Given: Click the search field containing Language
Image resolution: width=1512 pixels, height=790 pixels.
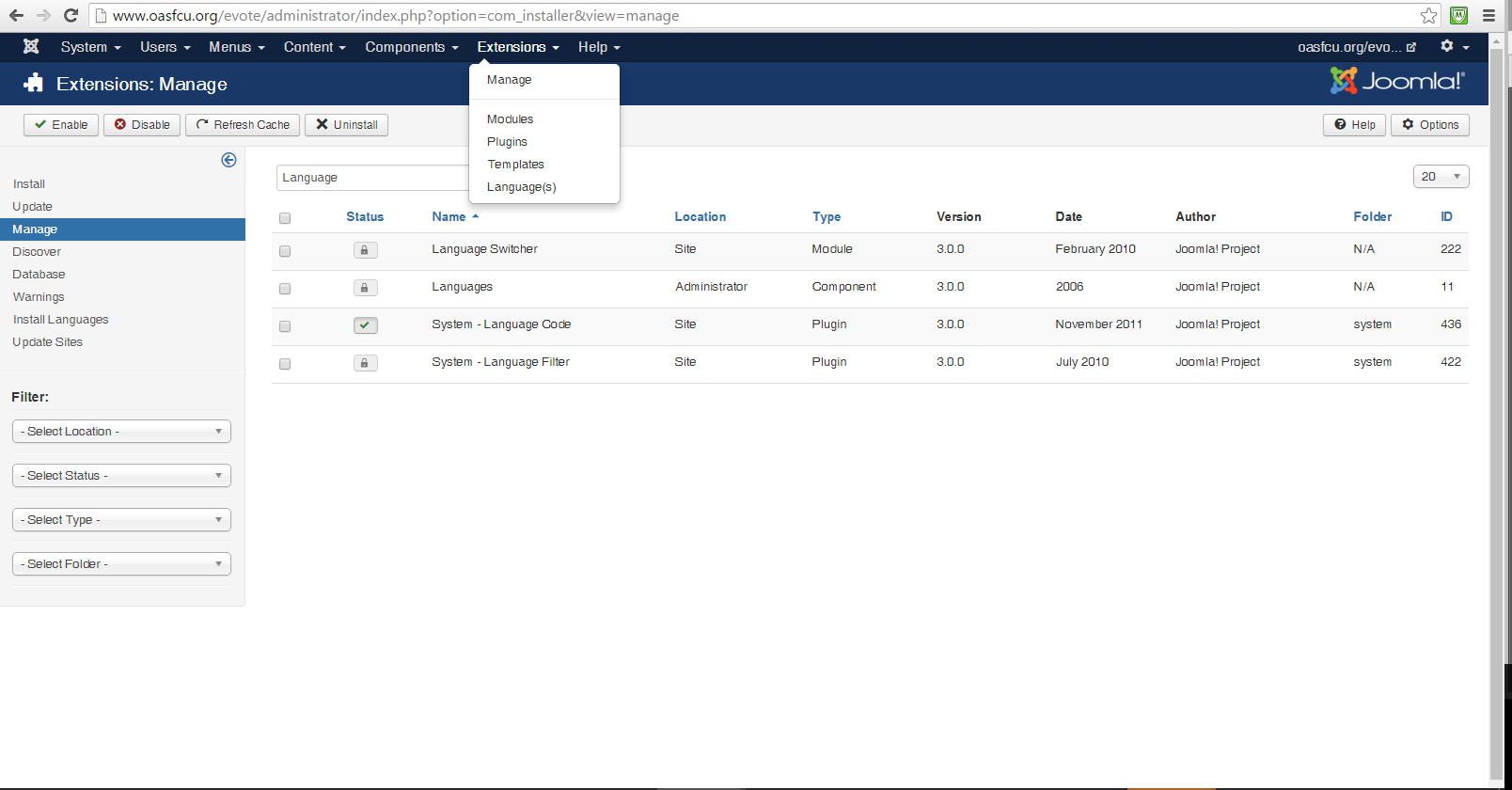Looking at the screenshot, I should 372,178.
